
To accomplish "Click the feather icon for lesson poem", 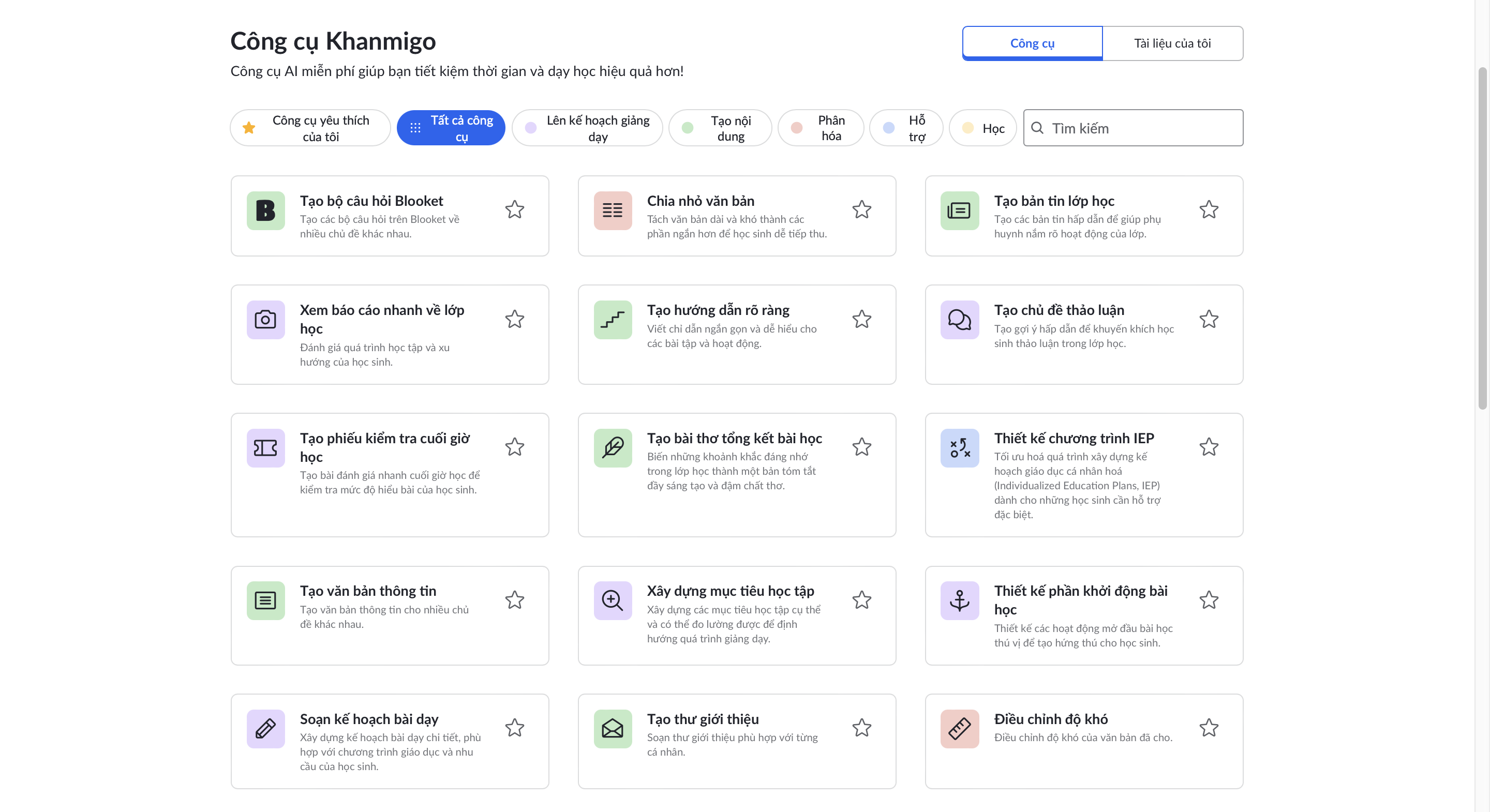I will [613, 448].
